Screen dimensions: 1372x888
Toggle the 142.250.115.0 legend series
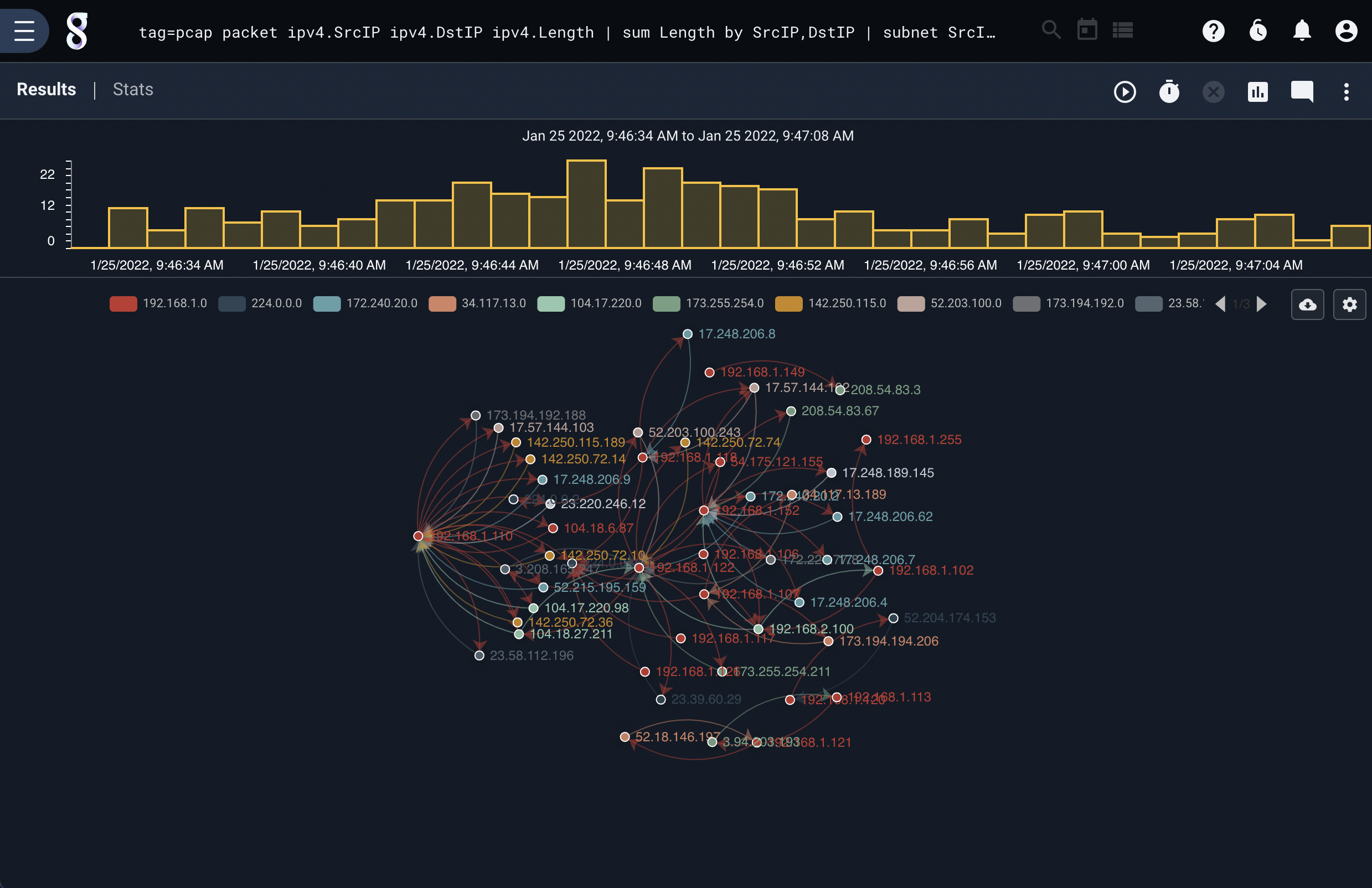click(830, 303)
